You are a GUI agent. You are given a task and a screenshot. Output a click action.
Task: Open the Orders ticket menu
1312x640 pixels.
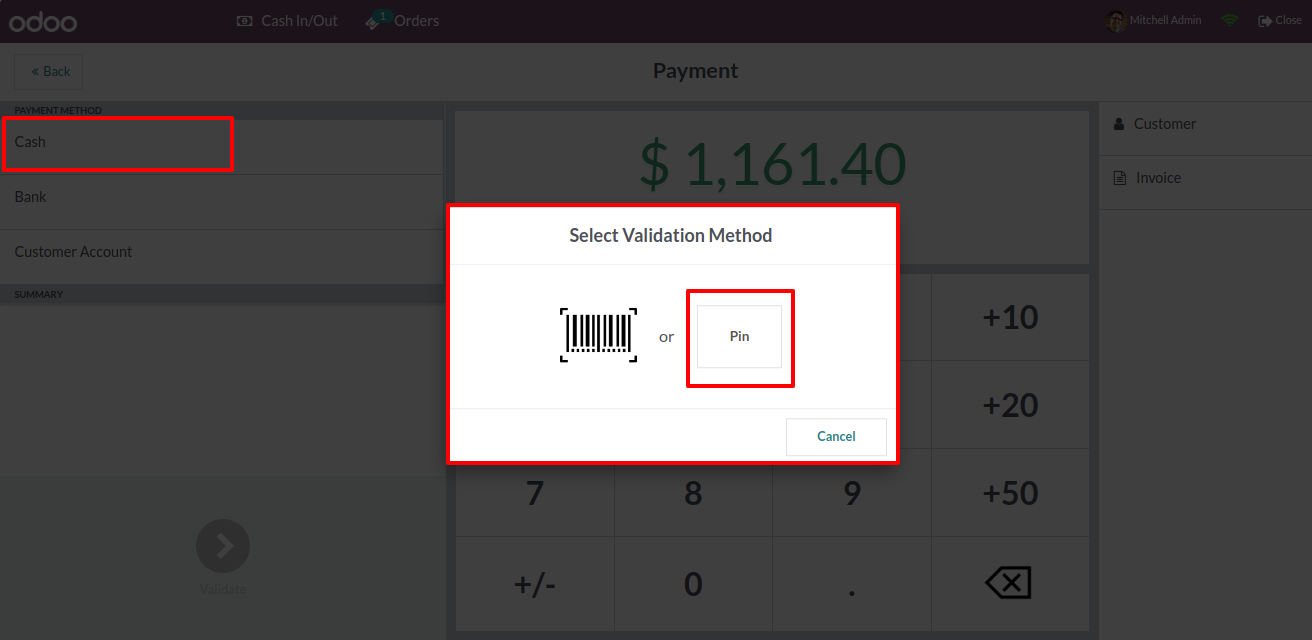point(402,21)
